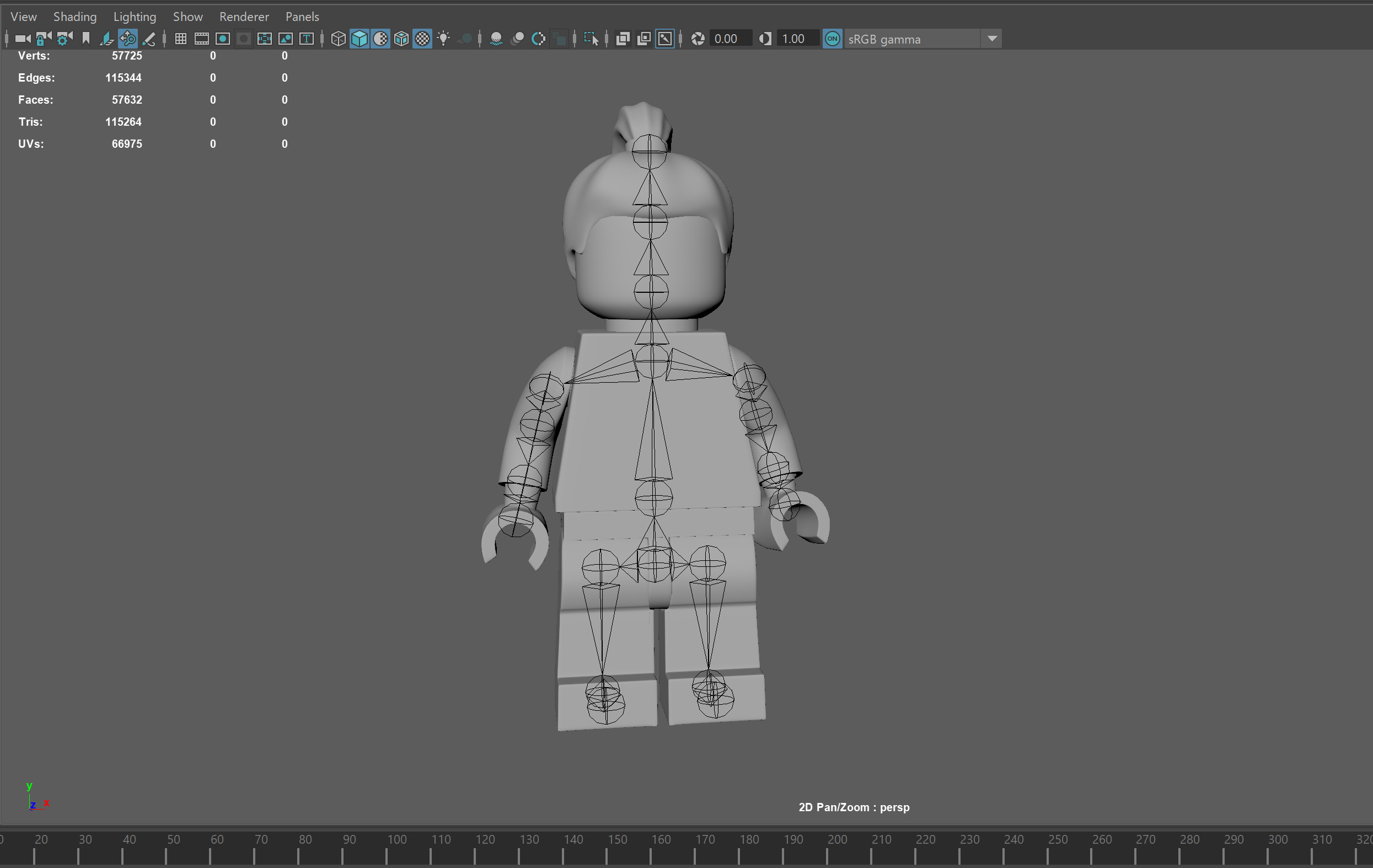
Task: Click the Exposure aperture icon
Action: (698, 39)
